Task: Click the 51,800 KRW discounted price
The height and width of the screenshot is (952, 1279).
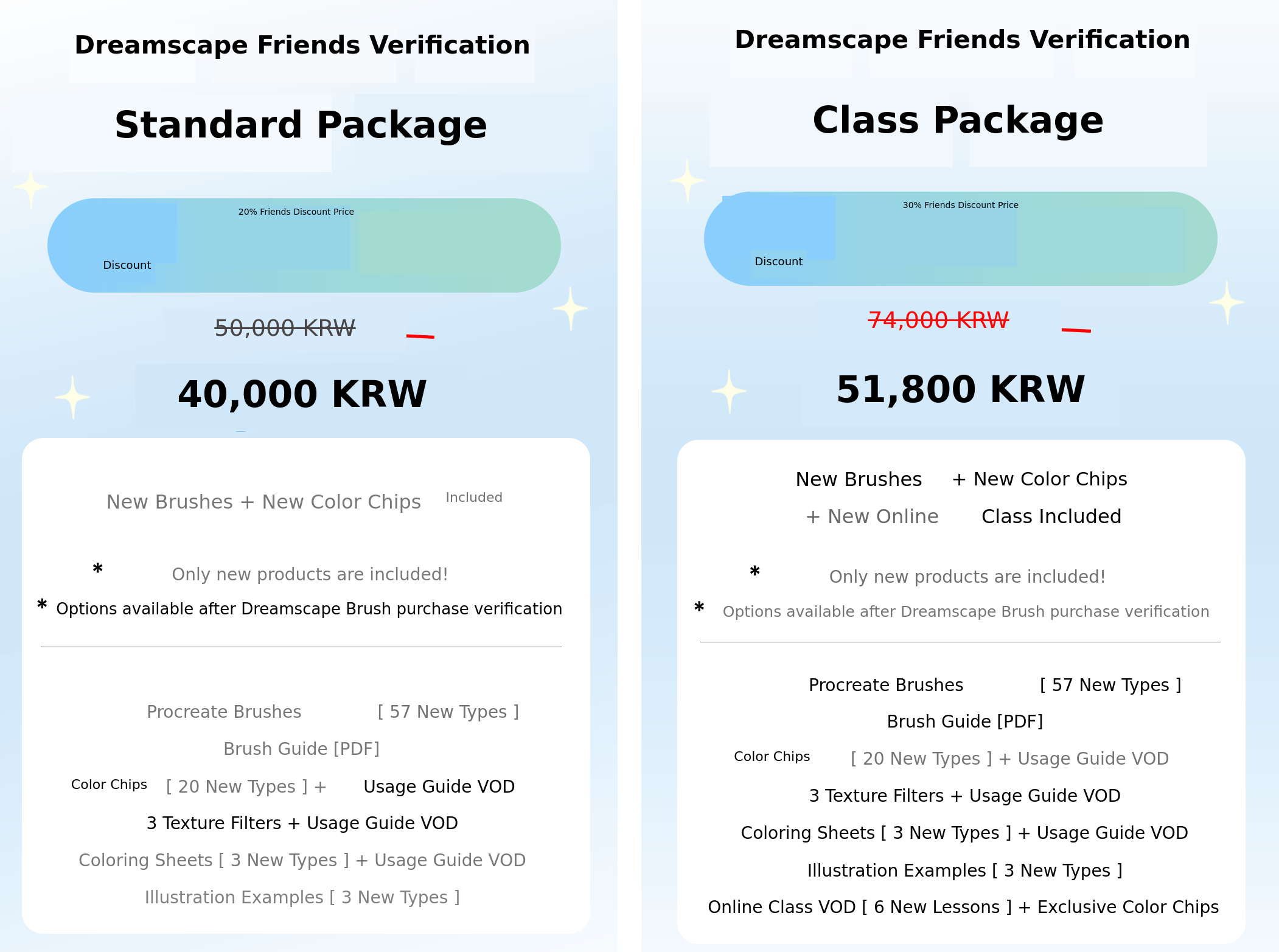Action: click(960, 389)
